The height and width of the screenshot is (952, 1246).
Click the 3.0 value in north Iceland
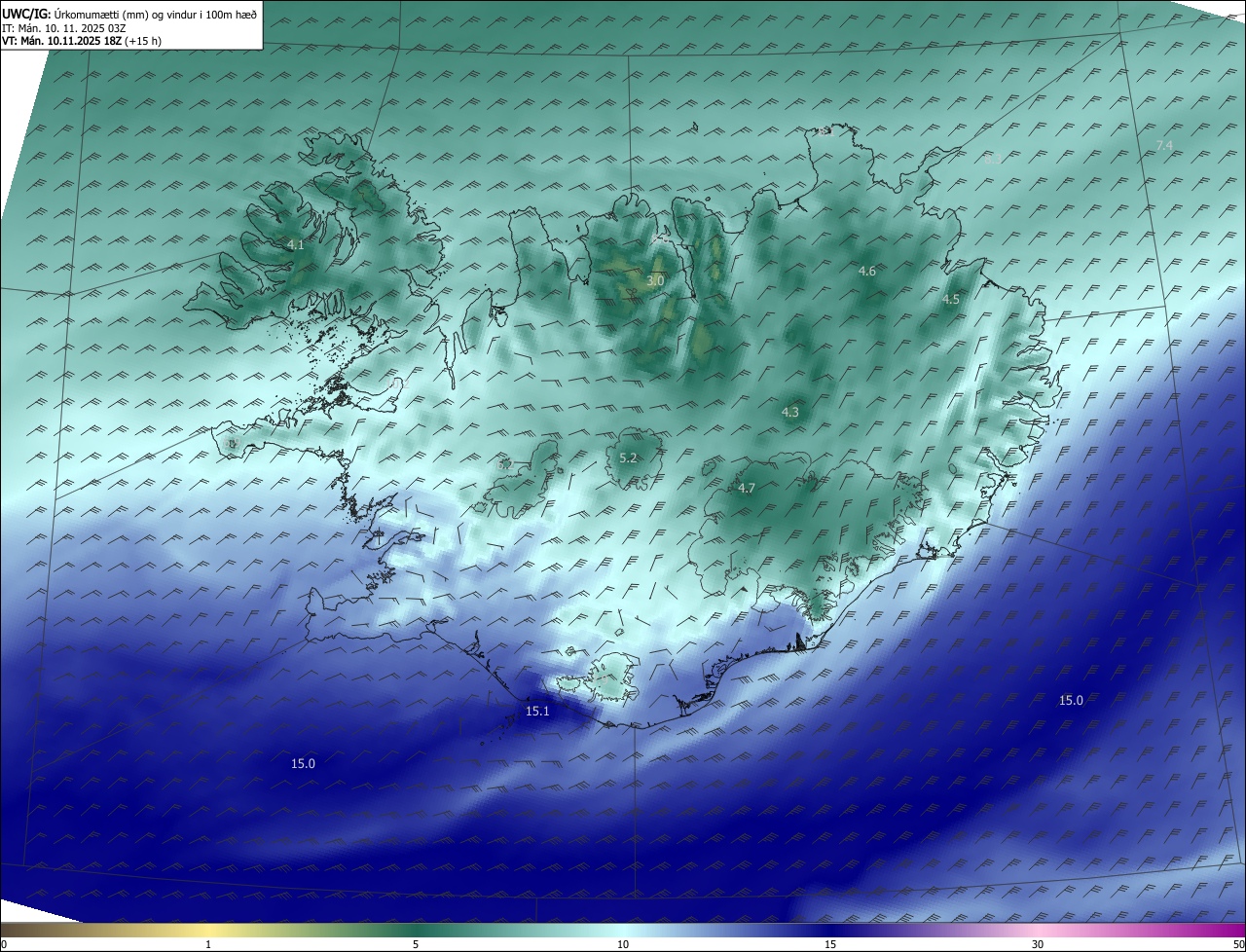pos(655,280)
